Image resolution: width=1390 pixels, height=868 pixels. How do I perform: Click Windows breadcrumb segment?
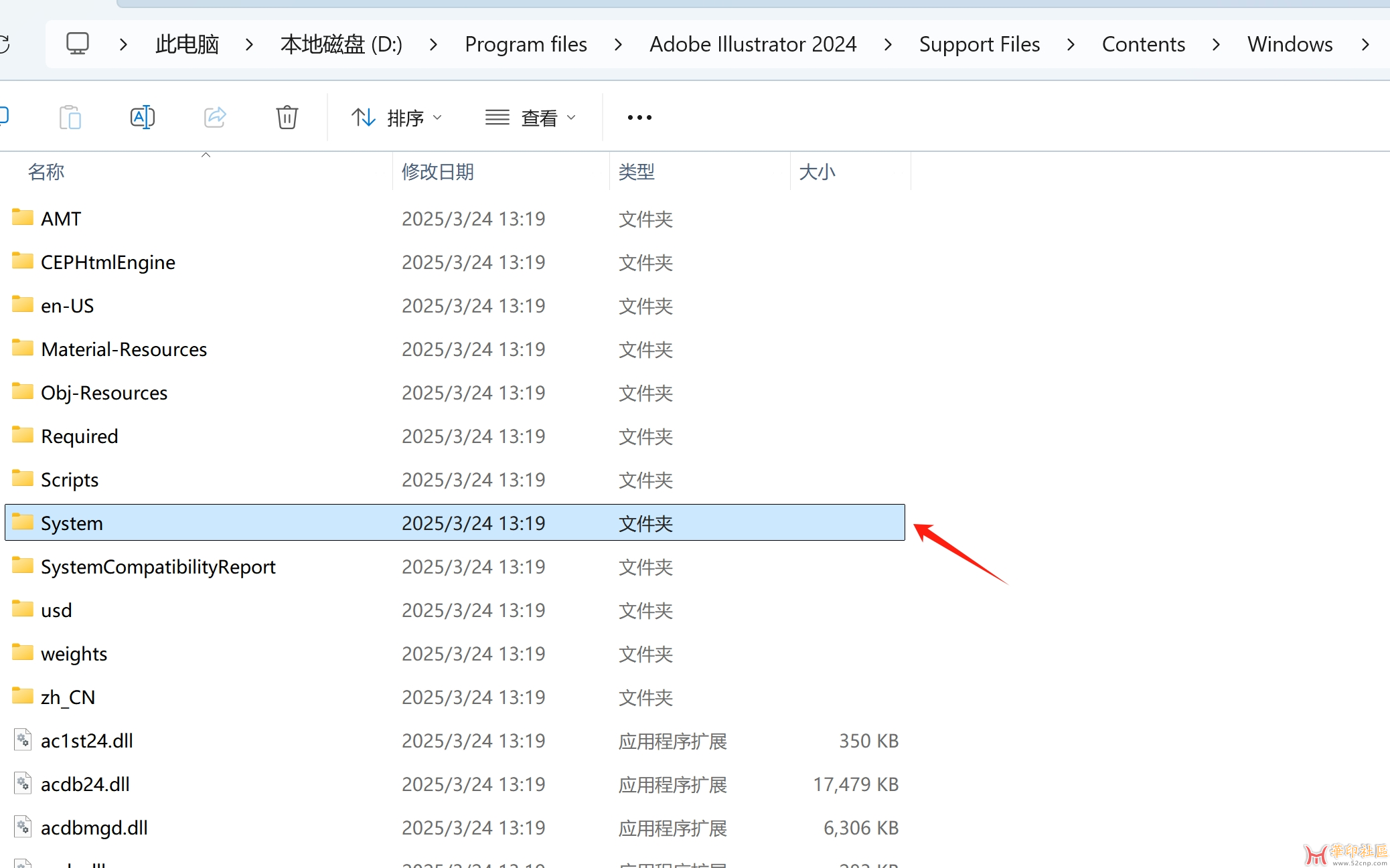(x=1290, y=44)
